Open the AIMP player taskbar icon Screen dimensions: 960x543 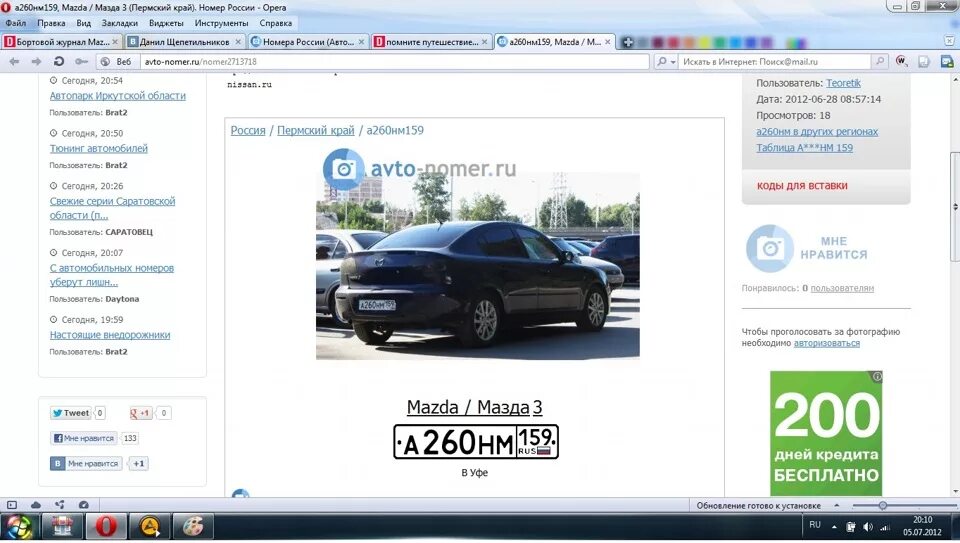[149, 526]
